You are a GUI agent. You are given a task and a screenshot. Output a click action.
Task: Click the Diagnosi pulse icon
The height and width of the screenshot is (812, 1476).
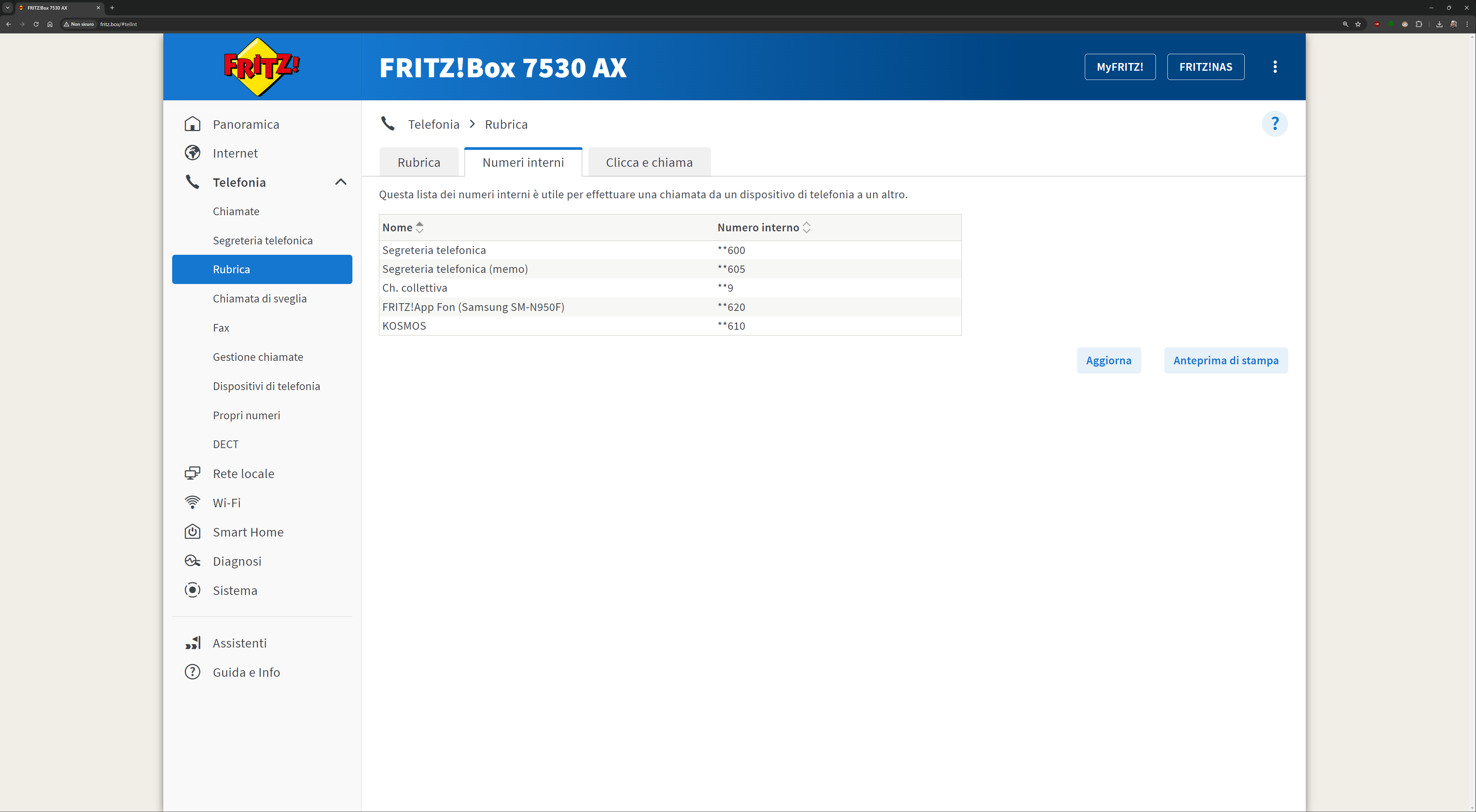click(193, 561)
